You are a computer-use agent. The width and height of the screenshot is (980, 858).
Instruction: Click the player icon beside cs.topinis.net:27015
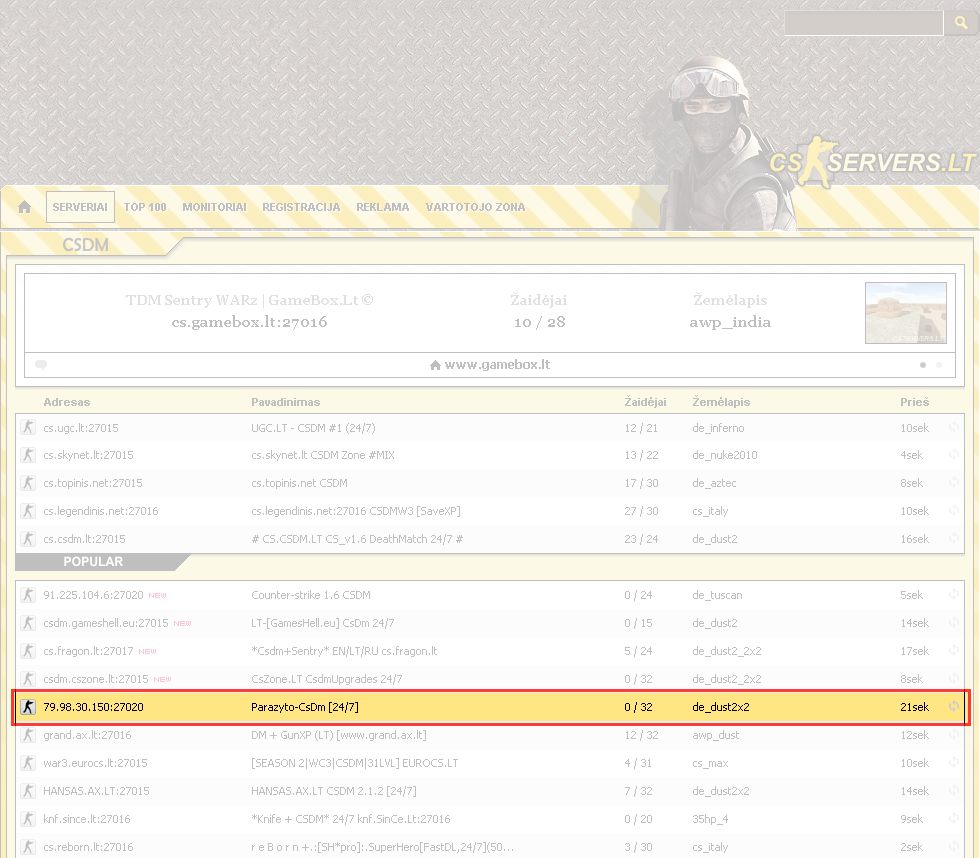28,483
